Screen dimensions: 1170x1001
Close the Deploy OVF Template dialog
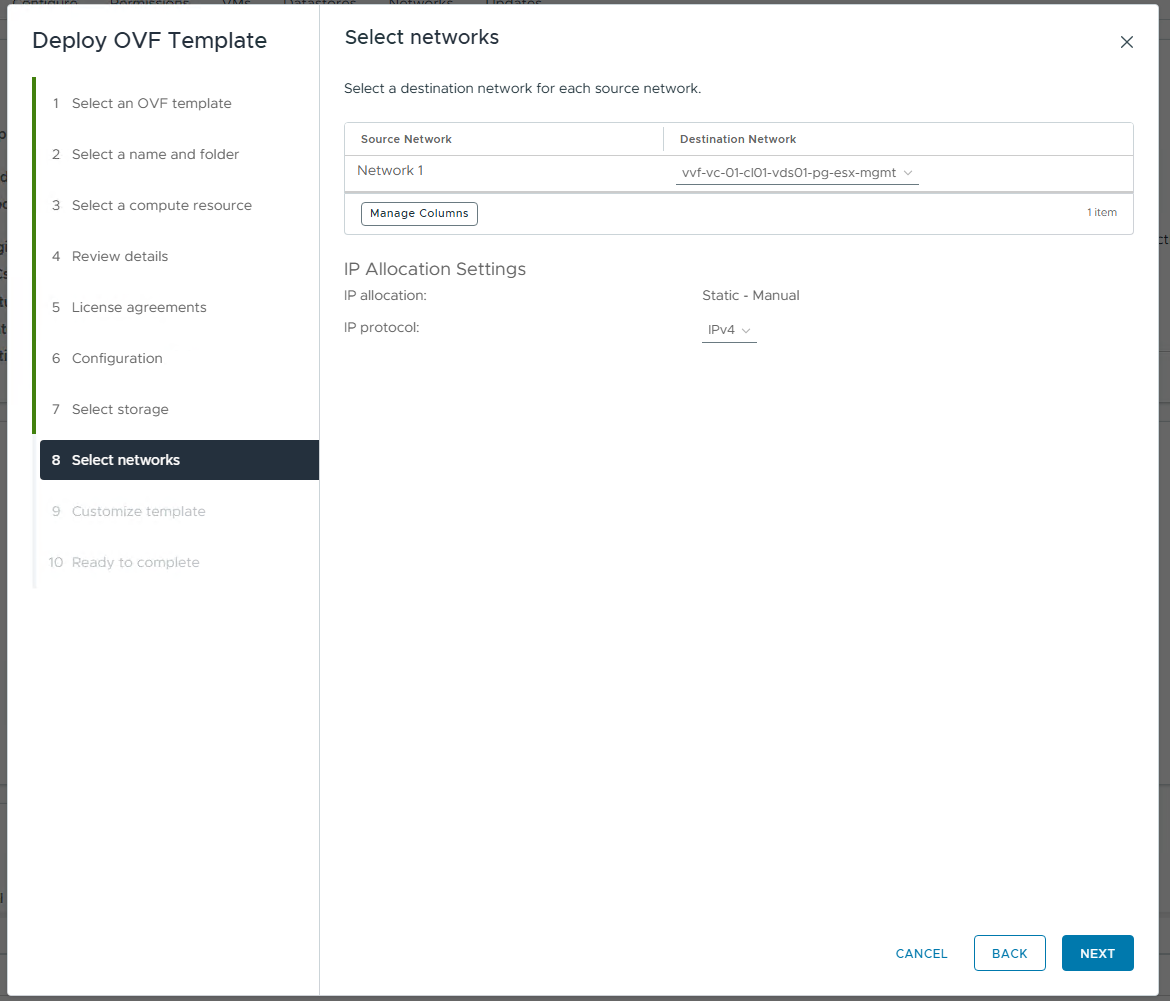pos(1126,42)
